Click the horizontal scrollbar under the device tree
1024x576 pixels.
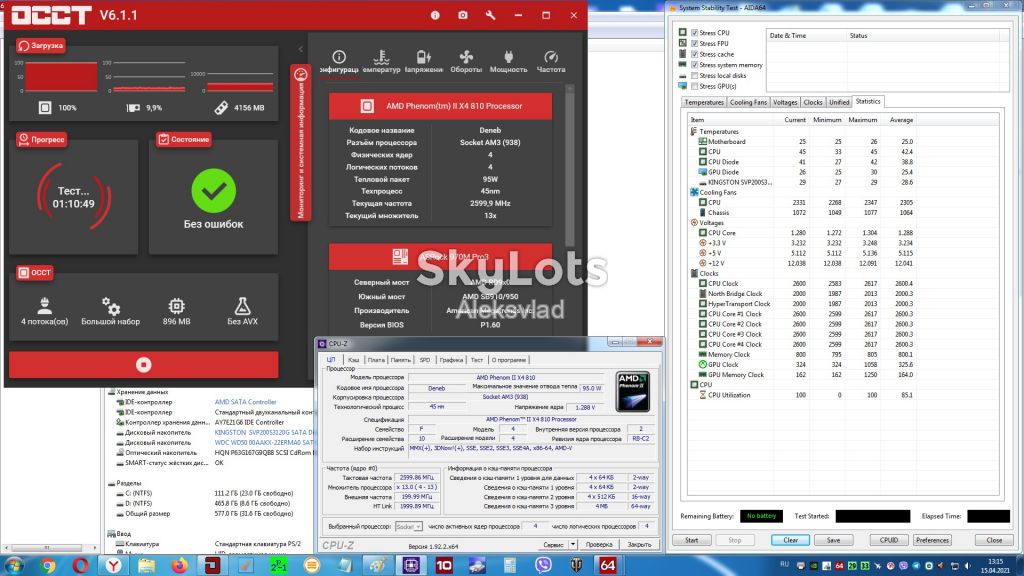click(51, 548)
